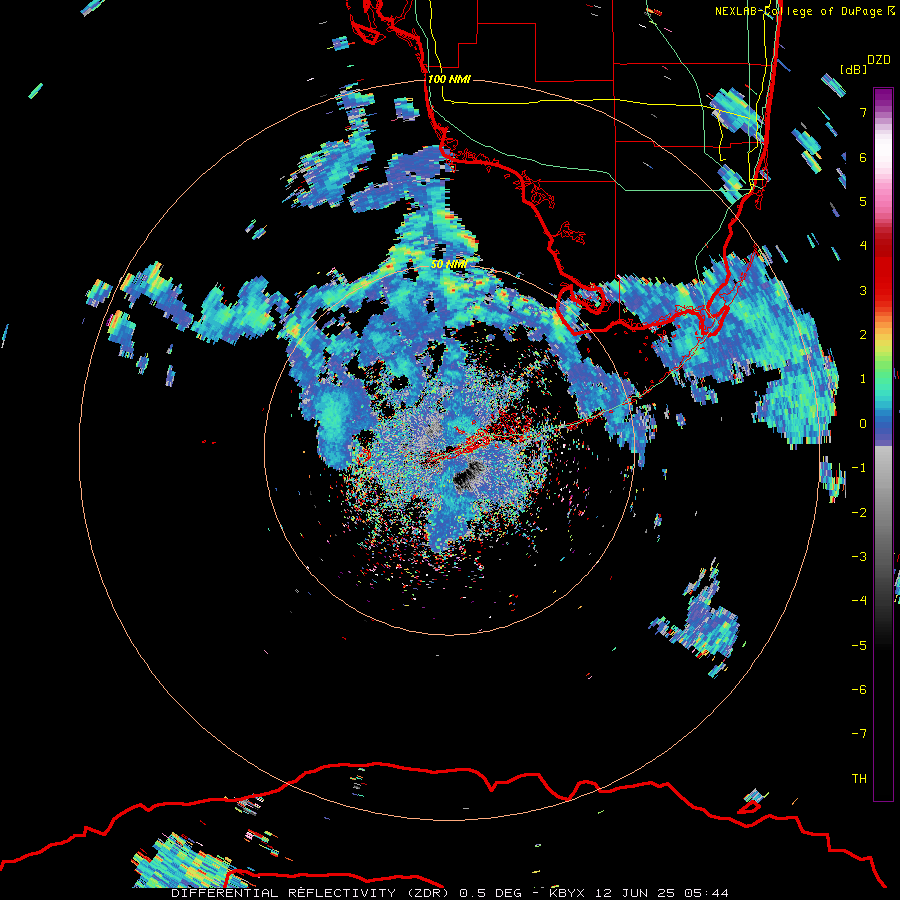Click the 7 value on the color scale
Image resolution: width=900 pixels, height=900 pixels.
tap(863, 112)
